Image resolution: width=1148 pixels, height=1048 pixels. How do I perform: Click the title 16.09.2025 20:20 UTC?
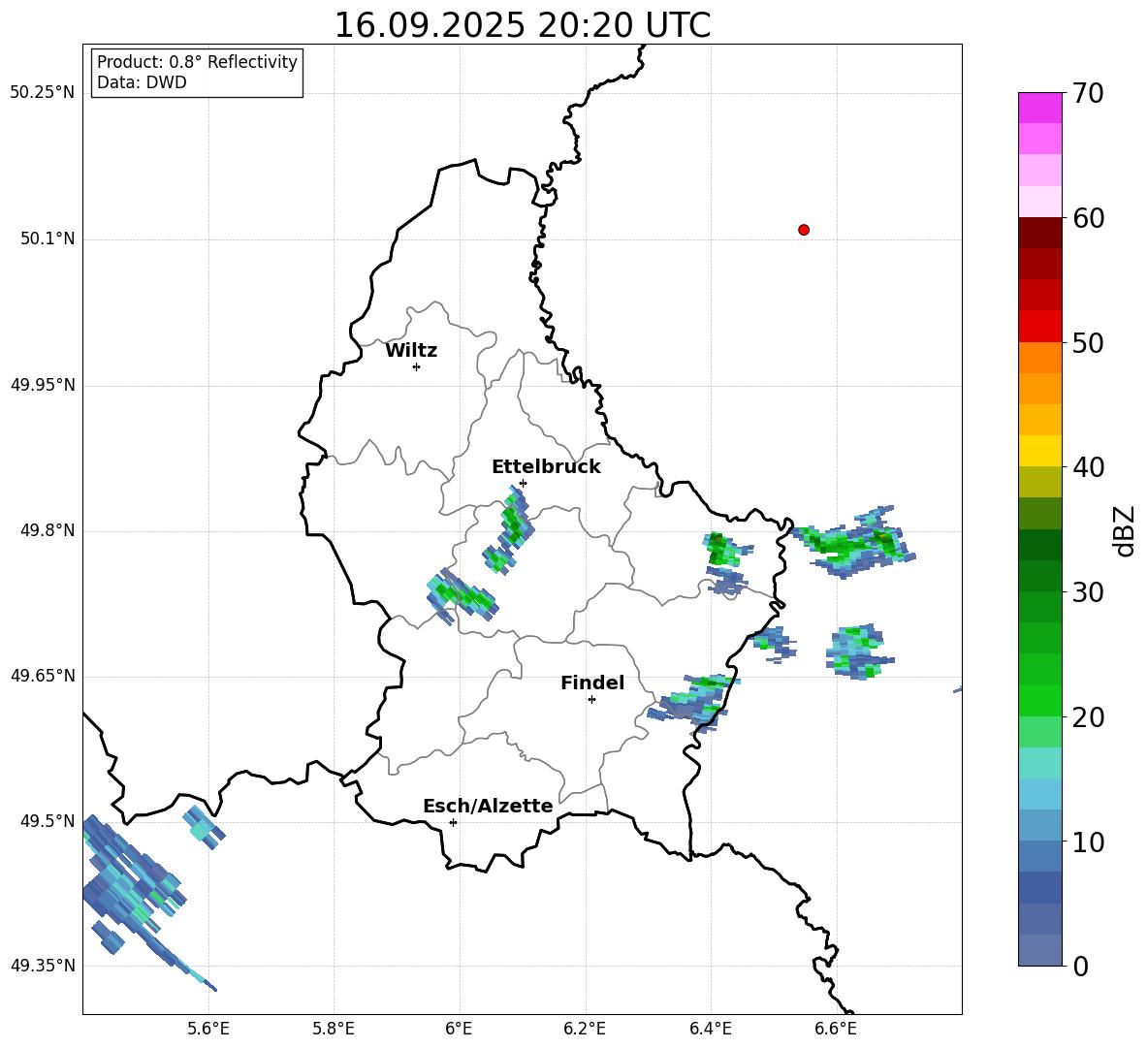(x=522, y=25)
